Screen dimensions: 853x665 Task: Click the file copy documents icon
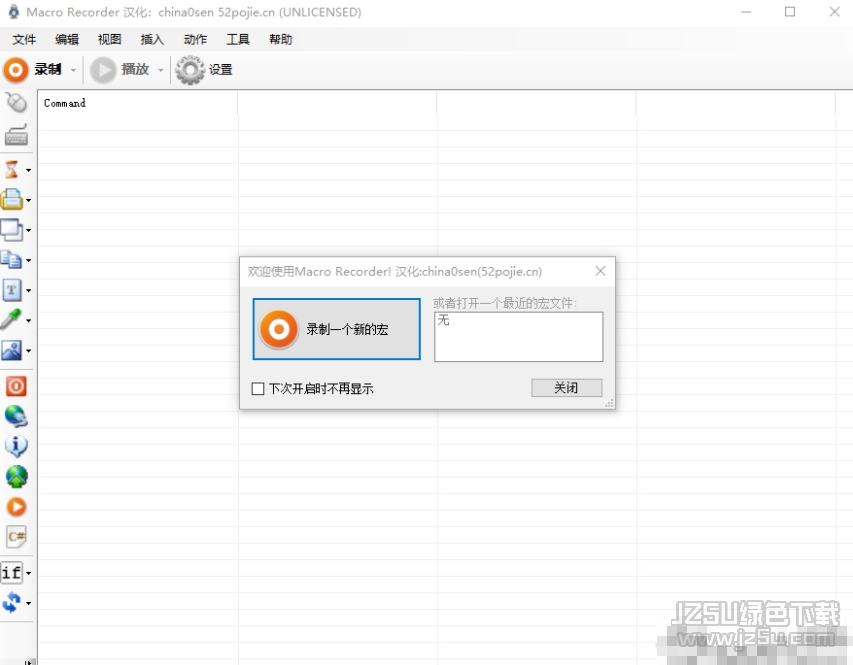tap(11, 260)
